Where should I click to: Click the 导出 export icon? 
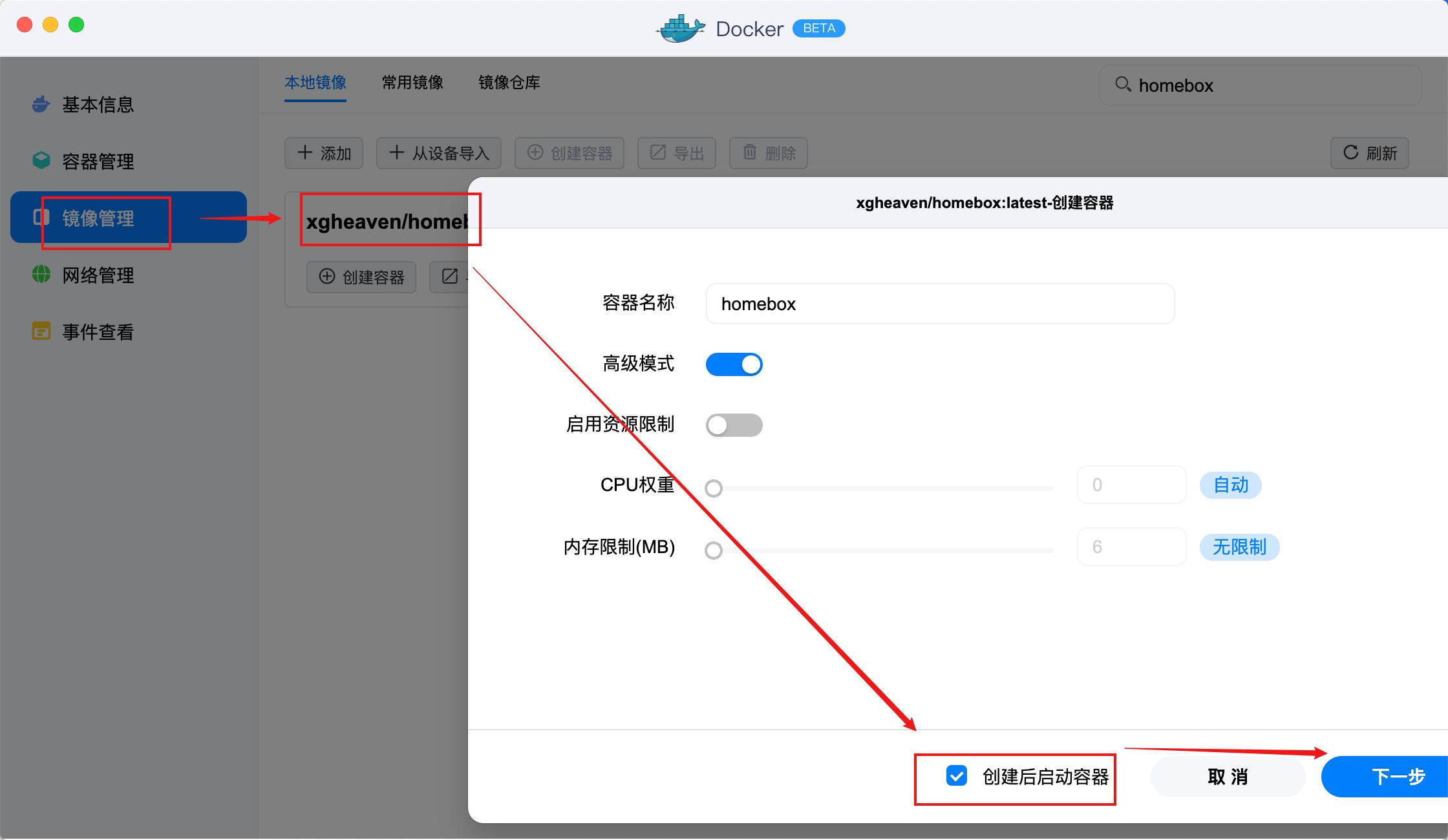tap(657, 152)
